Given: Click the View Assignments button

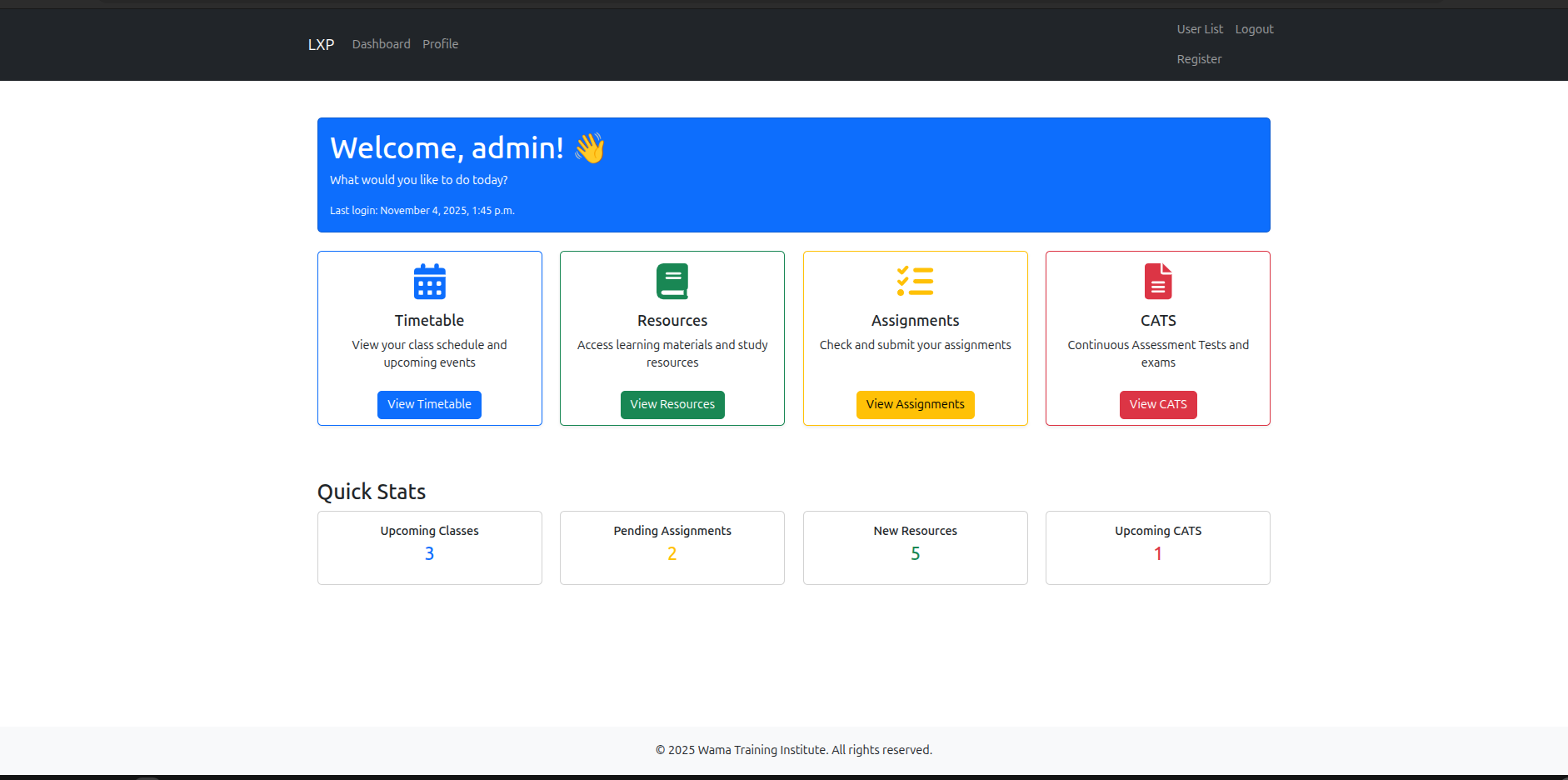Looking at the screenshot, I should pos(915,404).
